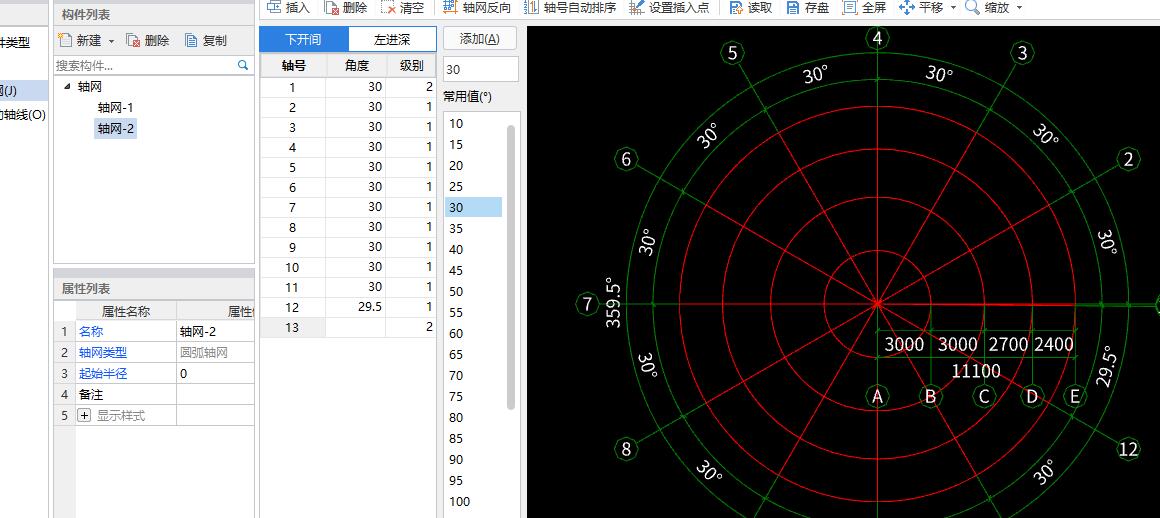Click the 全屏 (Fullscreen) toolbar icon

pyautogui.click(x=850, y=7)
